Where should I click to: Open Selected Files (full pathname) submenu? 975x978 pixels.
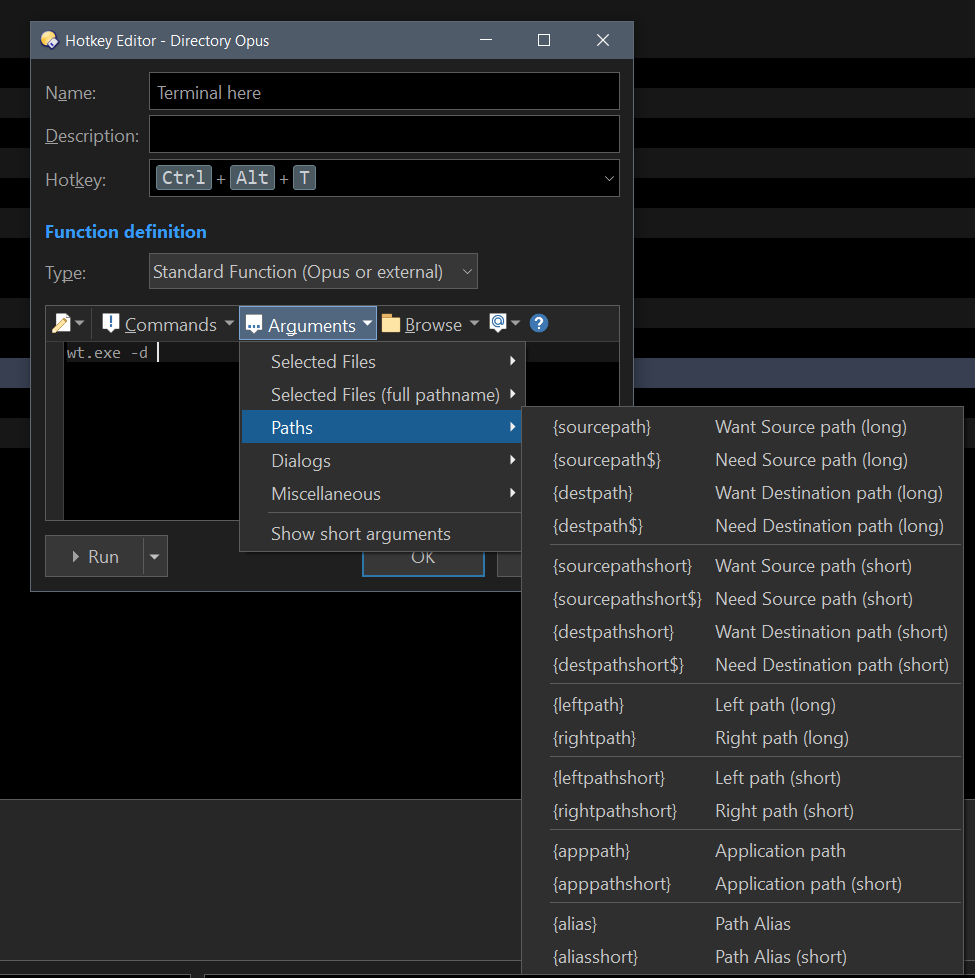pos(381,394)
